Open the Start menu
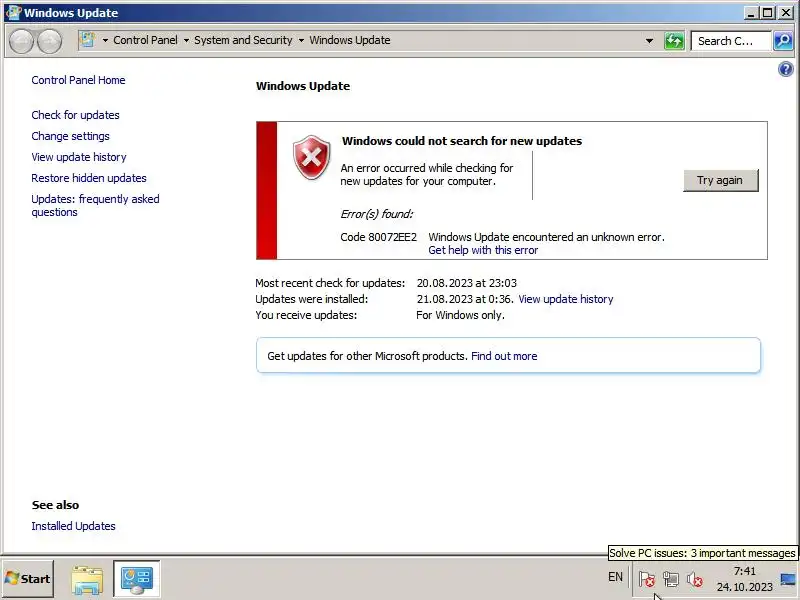 28,579
